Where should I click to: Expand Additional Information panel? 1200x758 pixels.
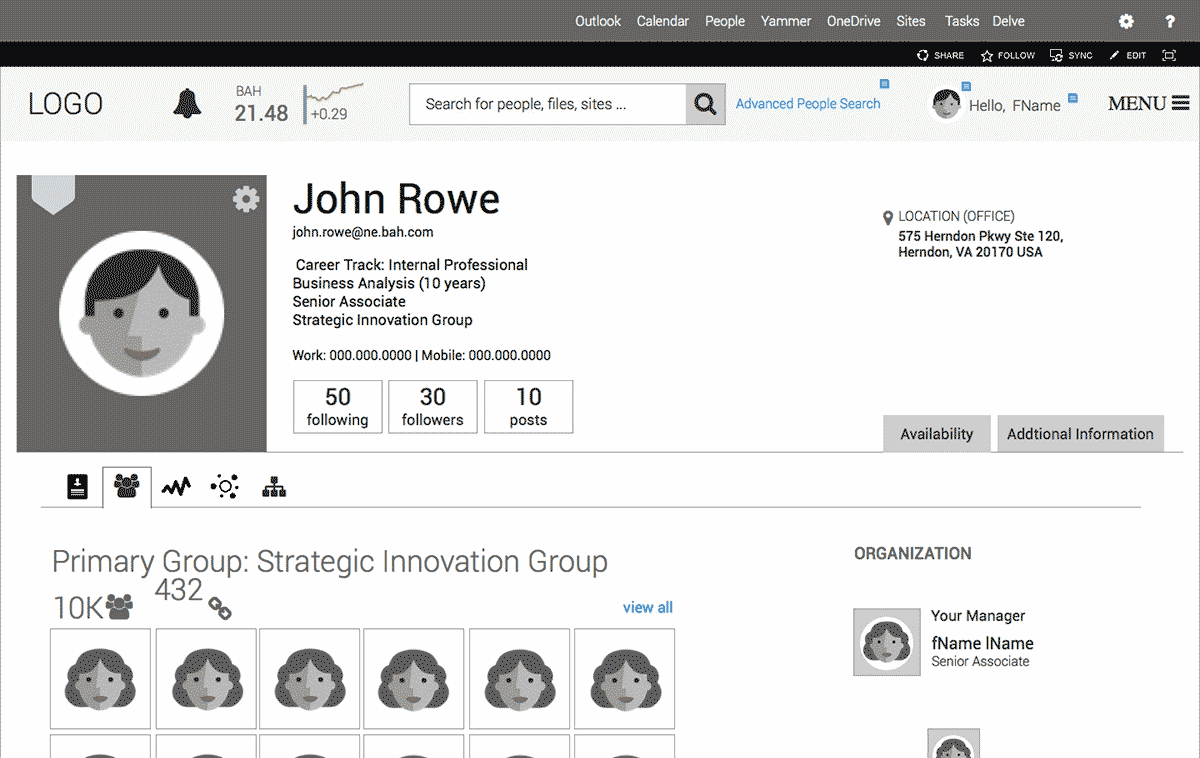pyautogui.click(x=1080, y=434)
